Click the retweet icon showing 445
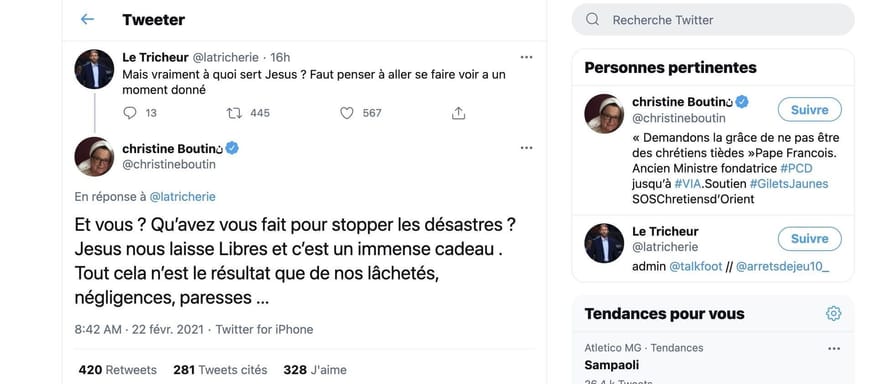Screen dimensions: 875x384 point(234,113)
